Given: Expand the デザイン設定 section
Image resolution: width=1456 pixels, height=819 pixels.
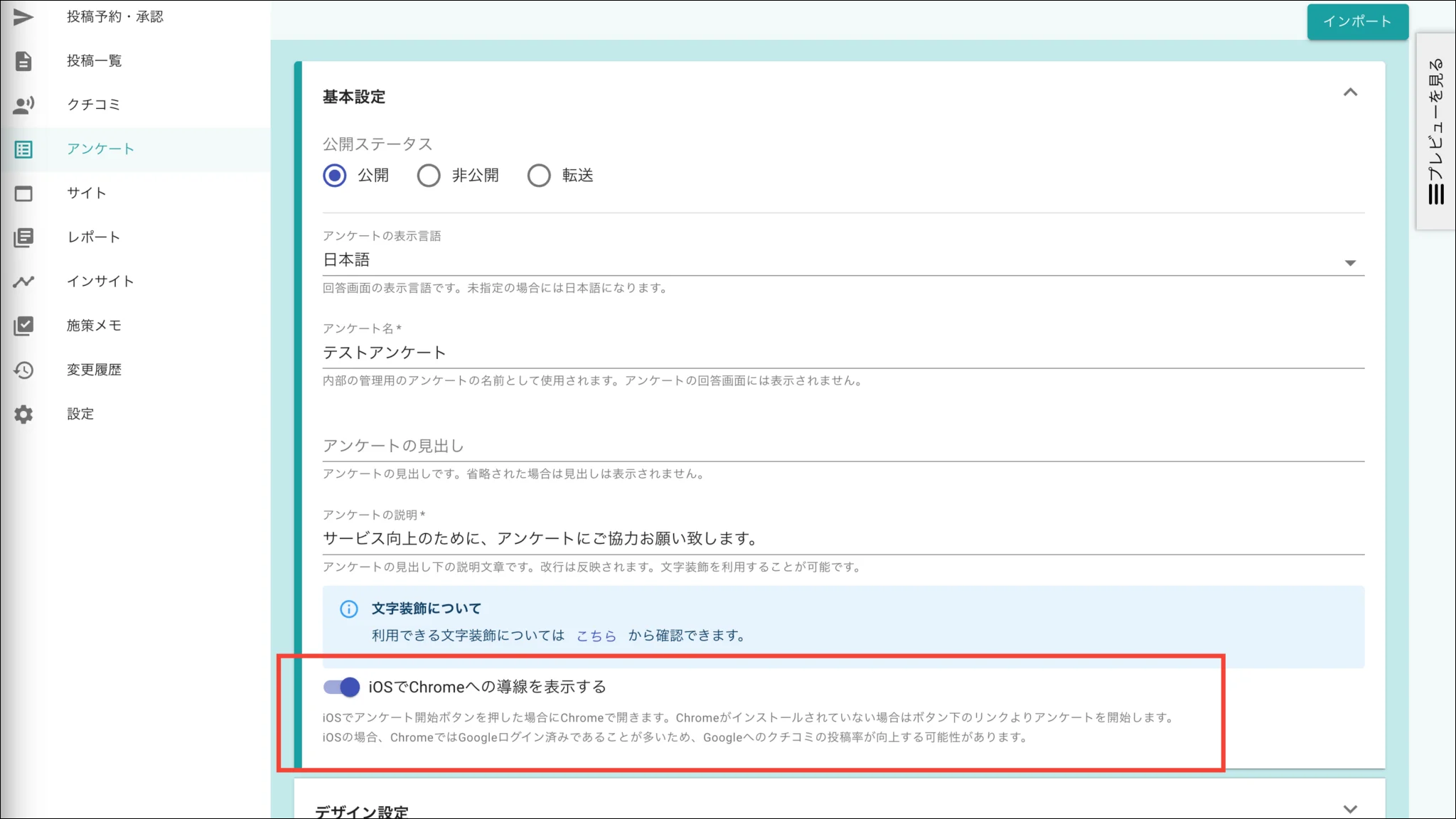Looking at the screenshot, I should coord(1350,809).
